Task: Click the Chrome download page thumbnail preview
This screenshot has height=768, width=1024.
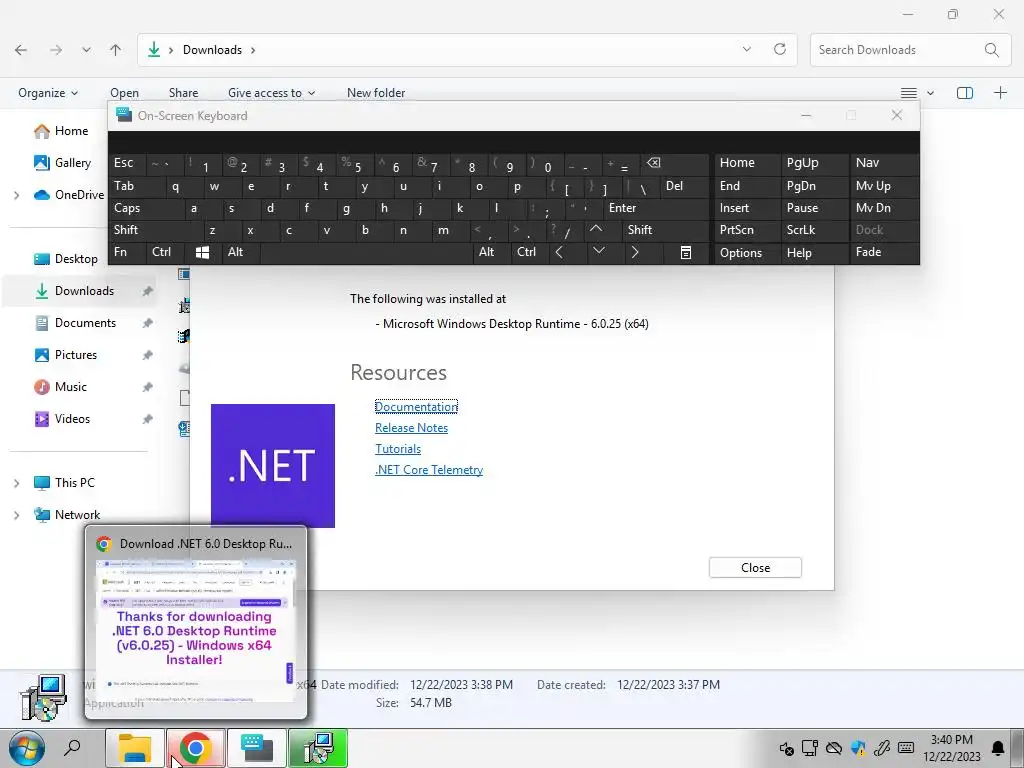Action: 195,630
